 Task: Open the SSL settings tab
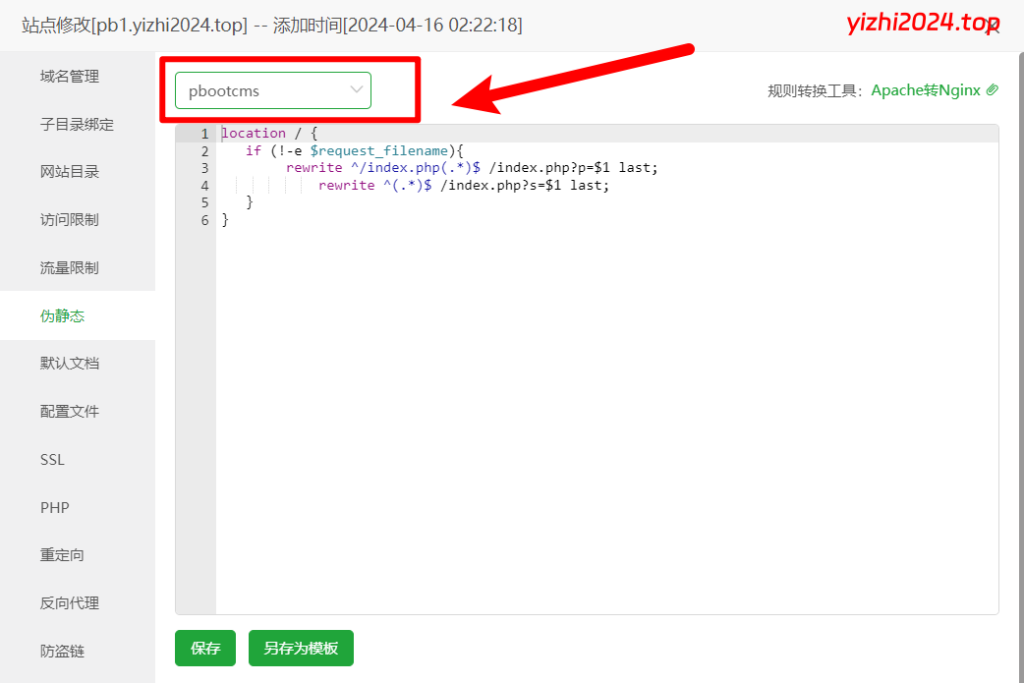click(52, 459)
